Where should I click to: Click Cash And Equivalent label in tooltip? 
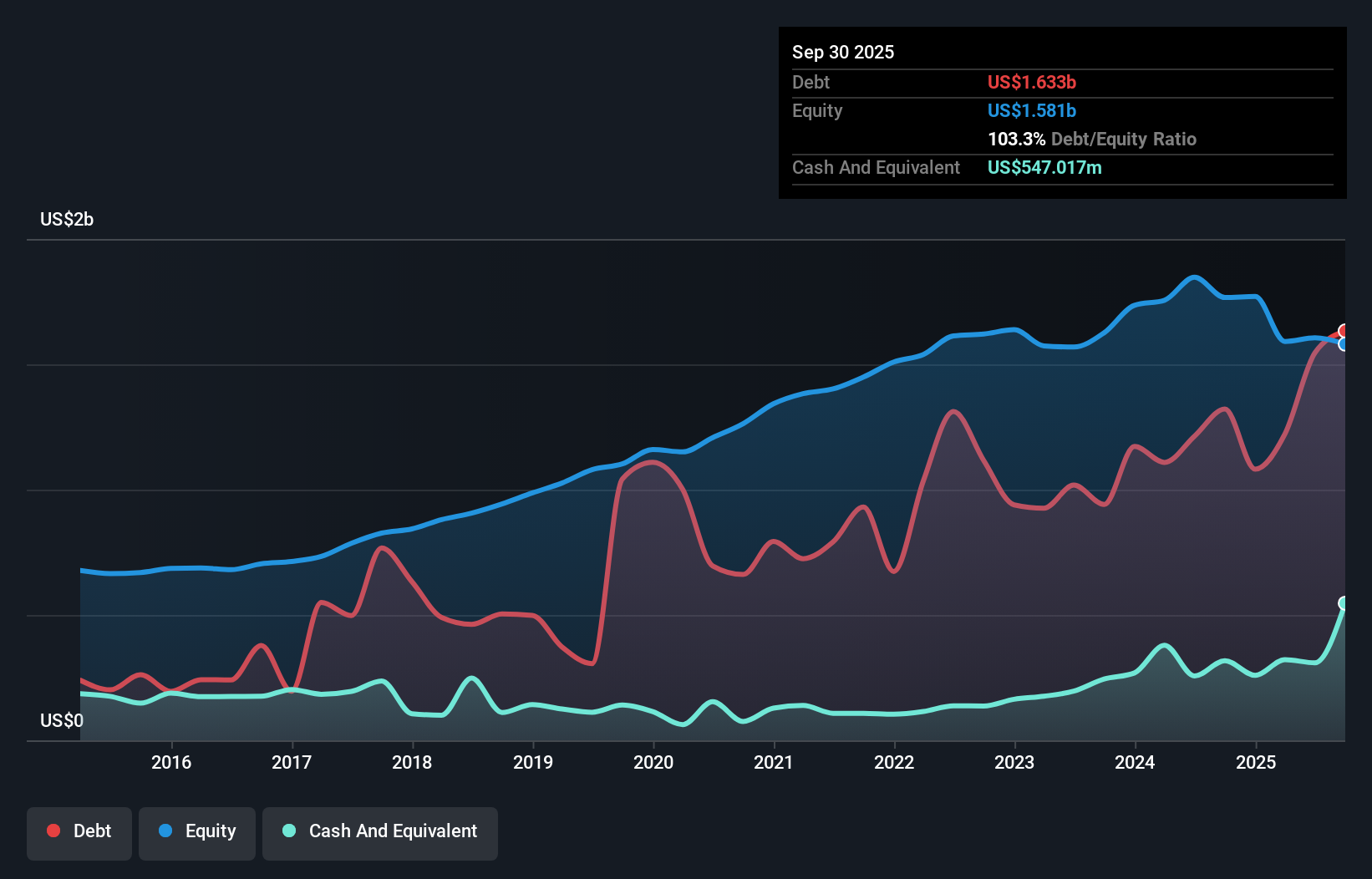[876, 167]
